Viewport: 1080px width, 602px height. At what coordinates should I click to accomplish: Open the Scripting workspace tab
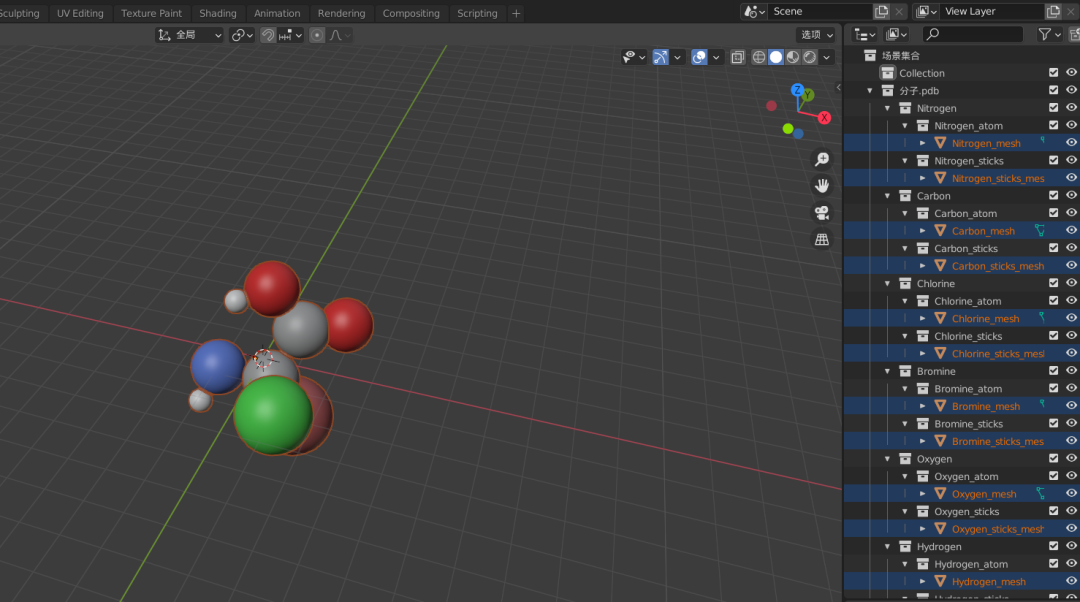(477, 13)
